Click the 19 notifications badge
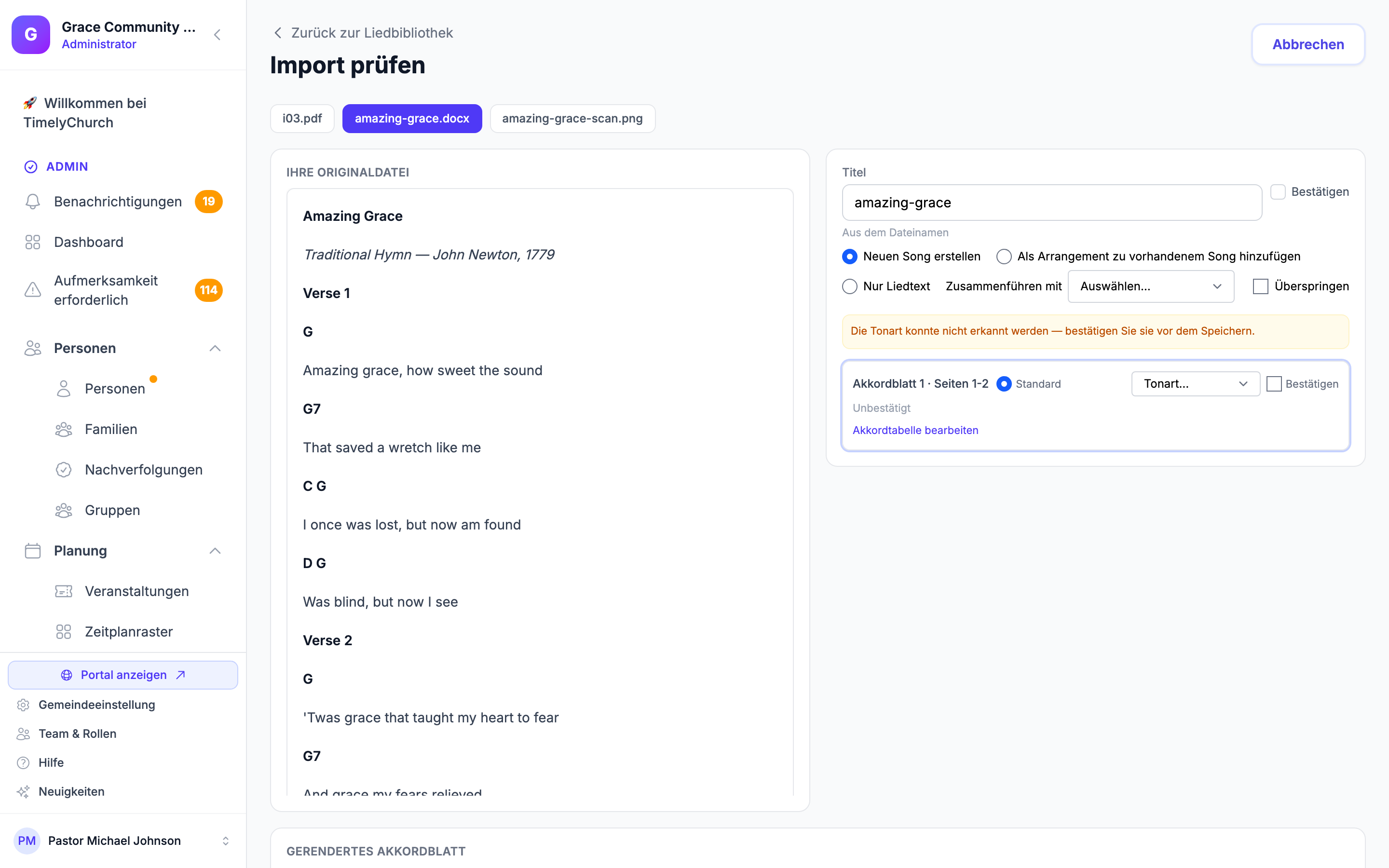Image resolution: width=1389 pixels, height=868 pixels. (x=208, y=202)
